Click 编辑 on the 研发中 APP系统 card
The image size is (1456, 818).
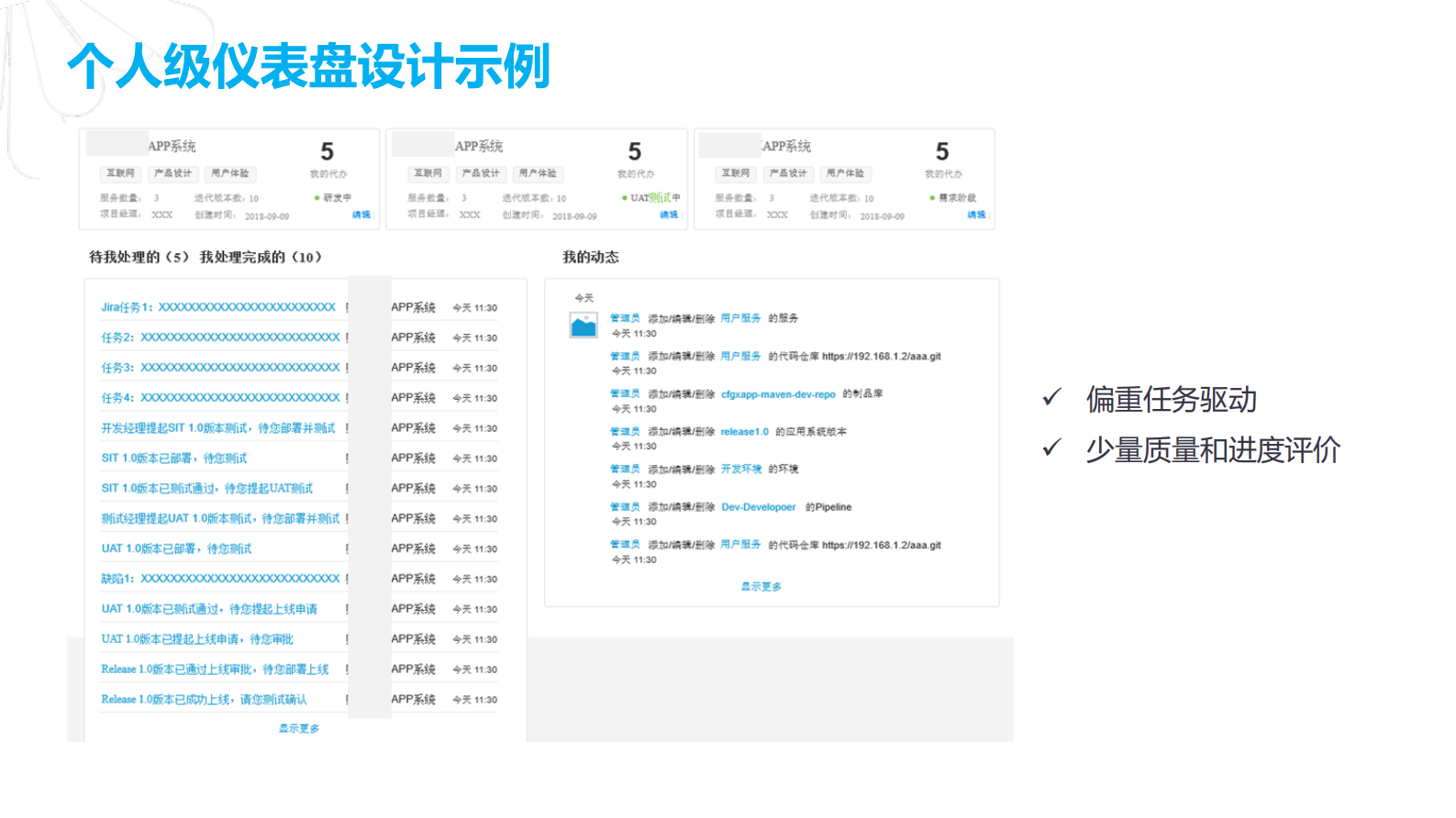(x=361, y=215)
